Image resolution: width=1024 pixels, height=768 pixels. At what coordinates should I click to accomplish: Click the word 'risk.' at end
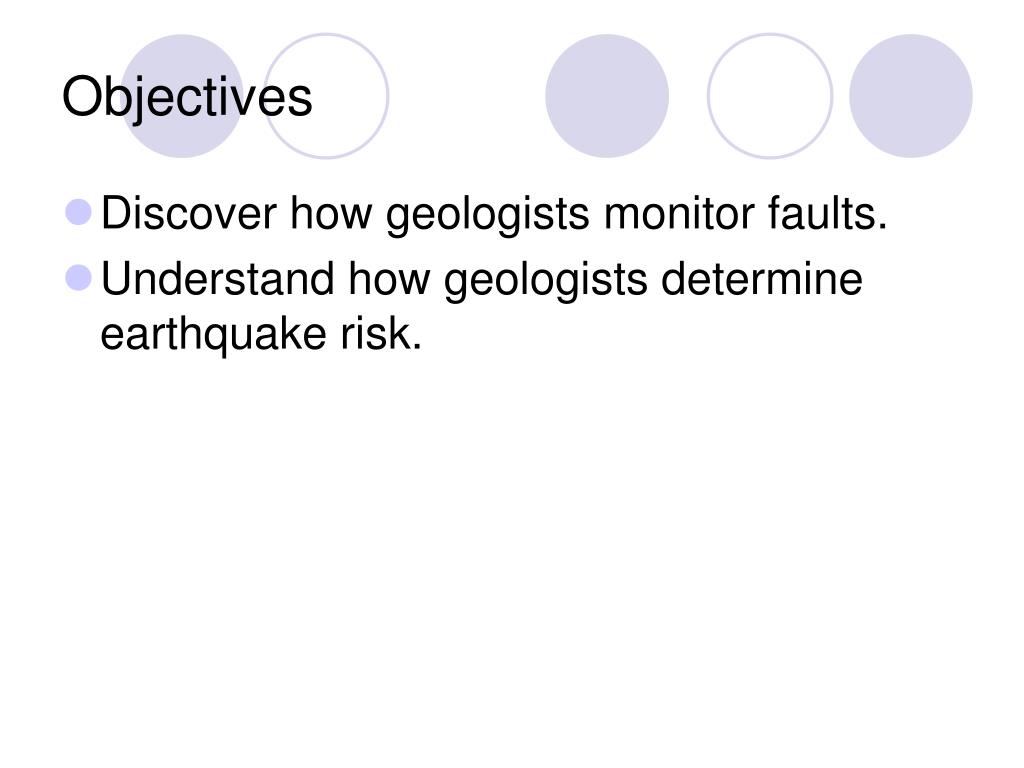pos(381,334)
